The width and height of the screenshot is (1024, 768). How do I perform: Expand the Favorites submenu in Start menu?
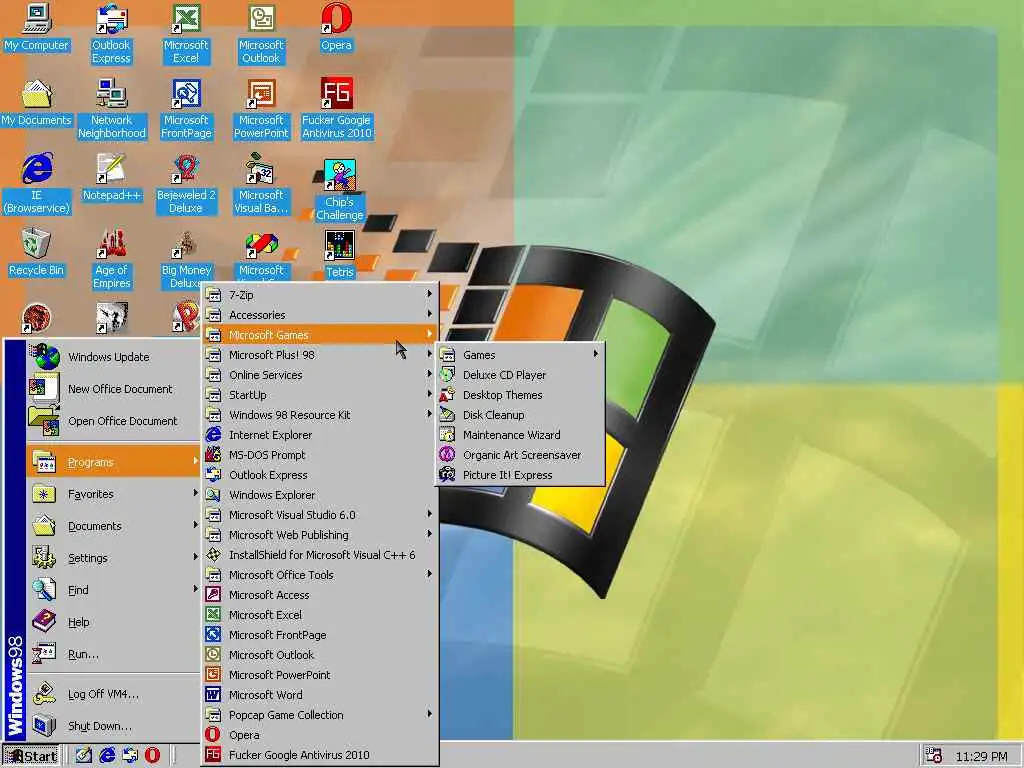pos(112,494)
